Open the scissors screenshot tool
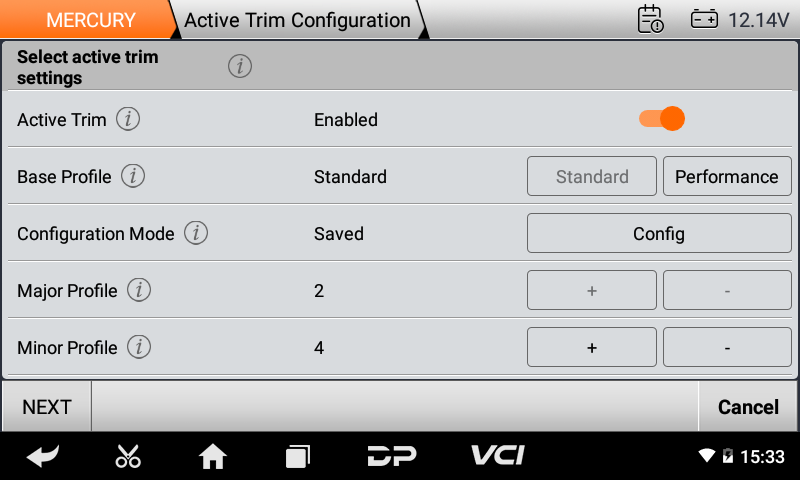Image resolution: width=800 pixels, height=480 pixels. 128,457
